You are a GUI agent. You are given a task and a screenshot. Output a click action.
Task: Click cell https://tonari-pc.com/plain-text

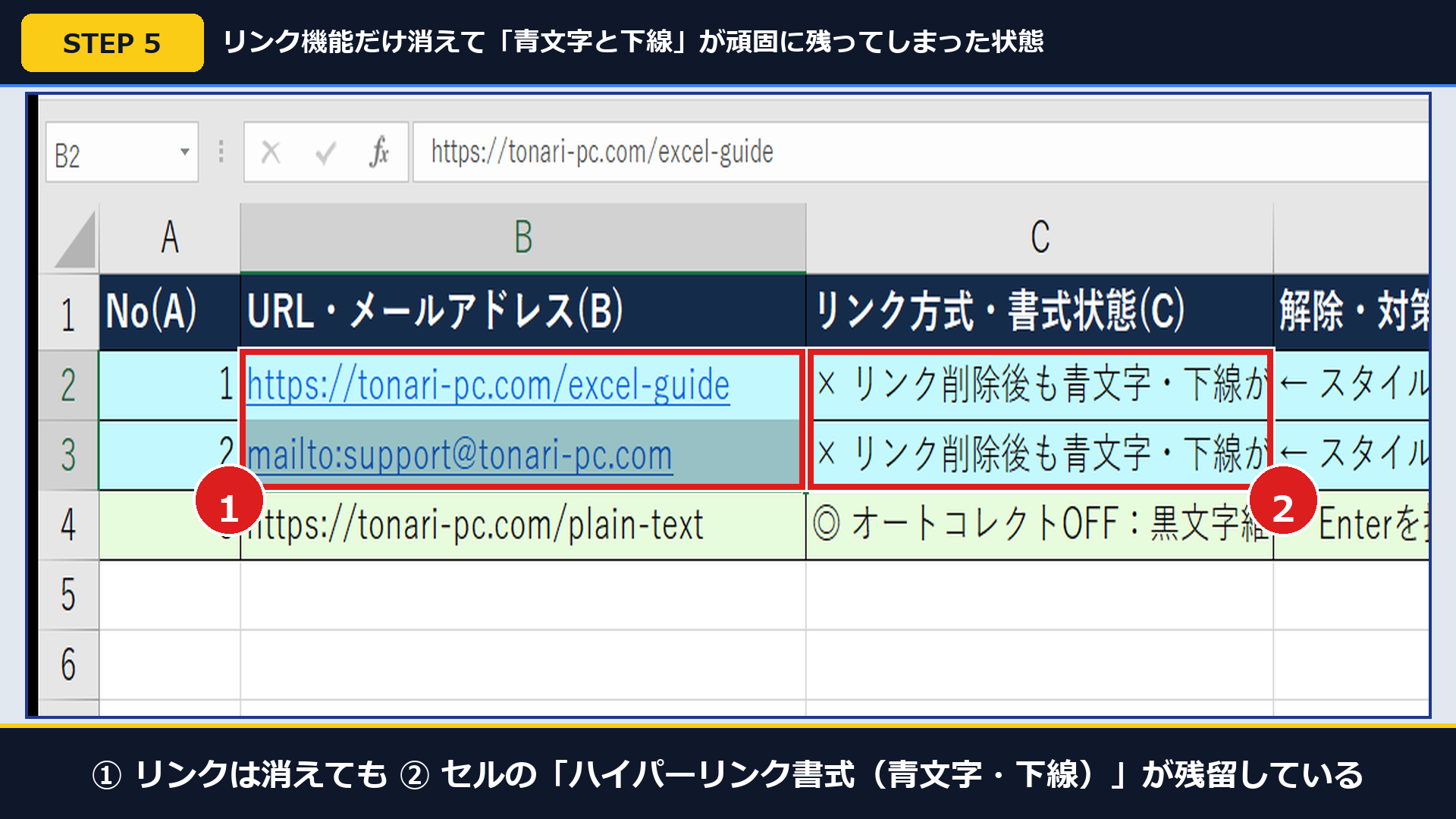pos(523,525)
